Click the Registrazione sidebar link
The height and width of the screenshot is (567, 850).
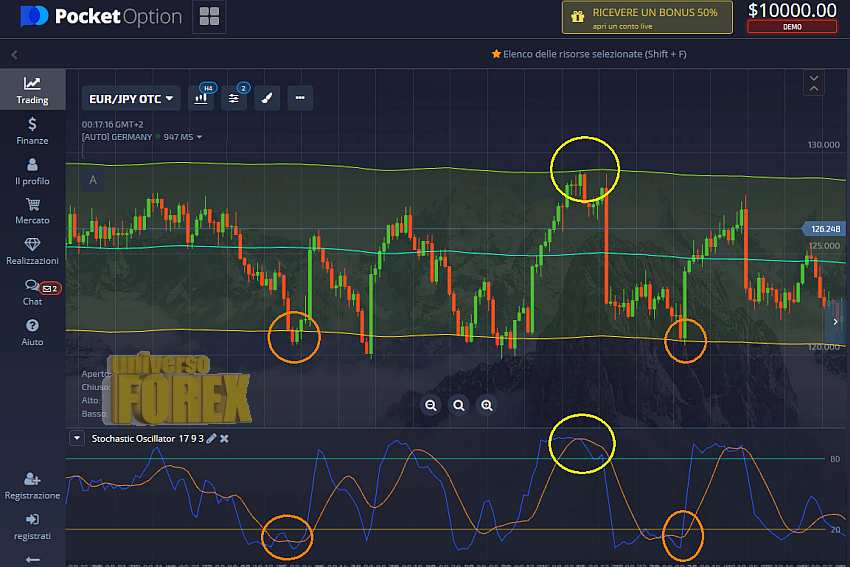pos(32,486)
